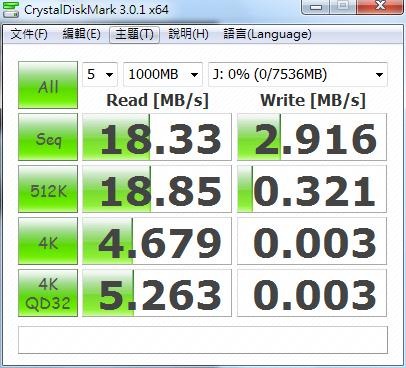Start the 4K benchmark test

(48, 241)
